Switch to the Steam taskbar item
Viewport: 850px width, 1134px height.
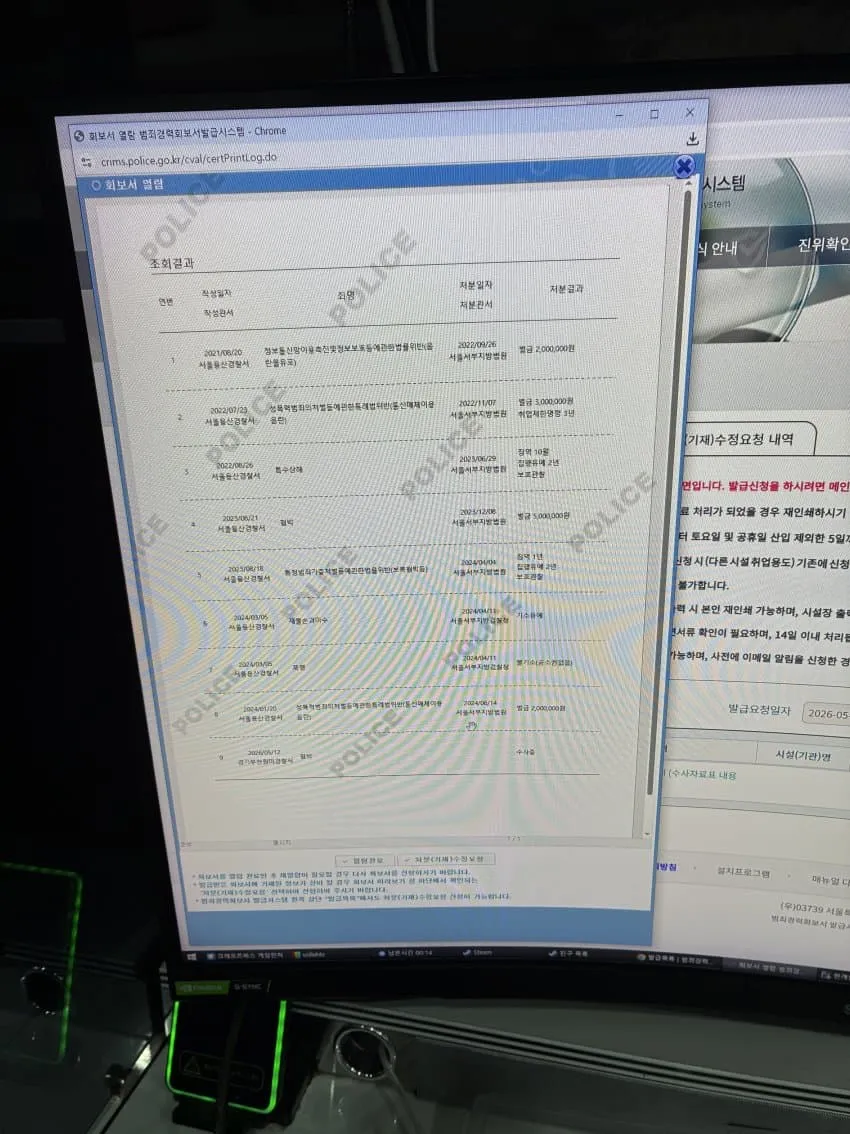(478, 952)
